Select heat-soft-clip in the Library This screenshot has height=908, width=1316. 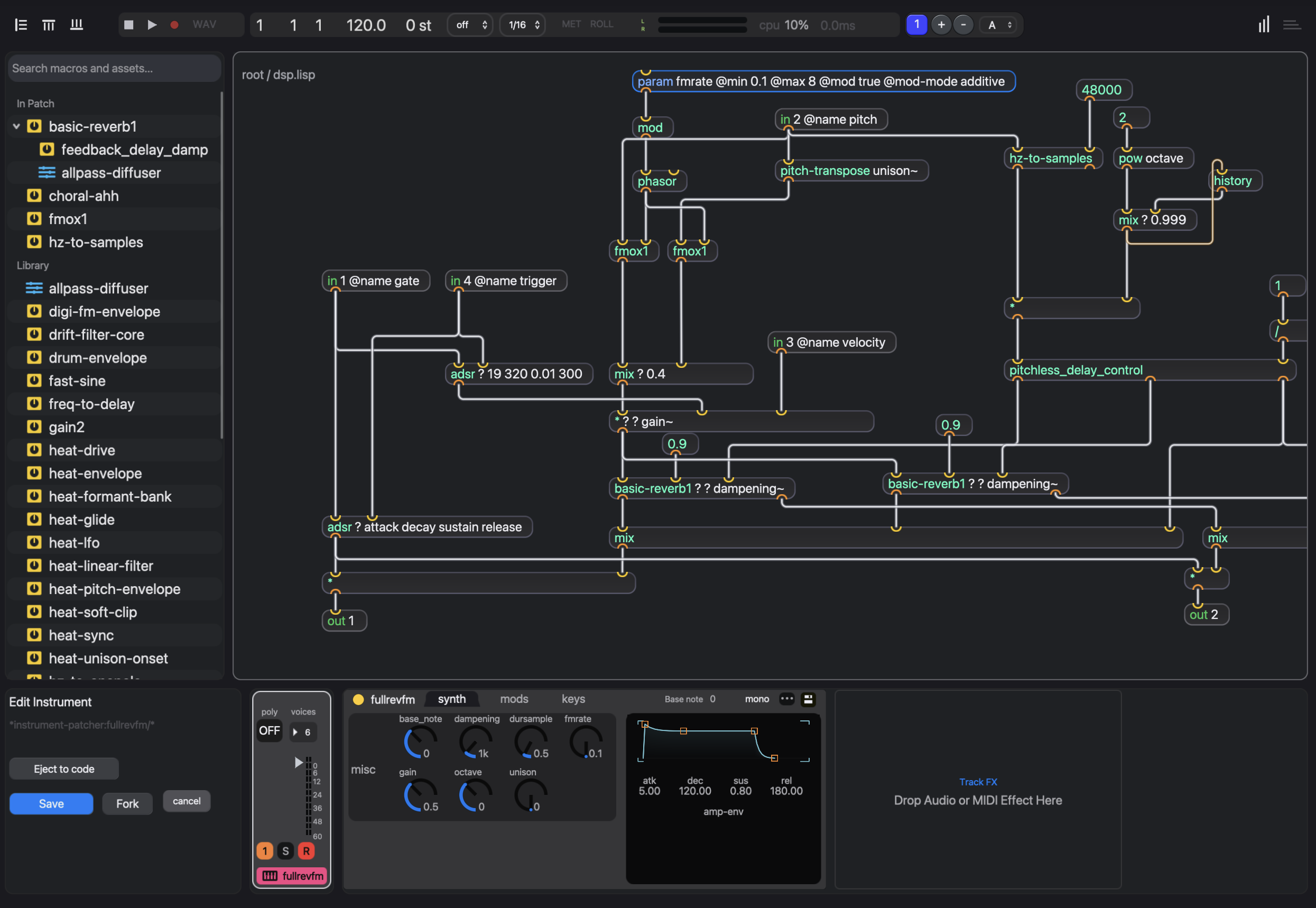[x=92, y=612]
